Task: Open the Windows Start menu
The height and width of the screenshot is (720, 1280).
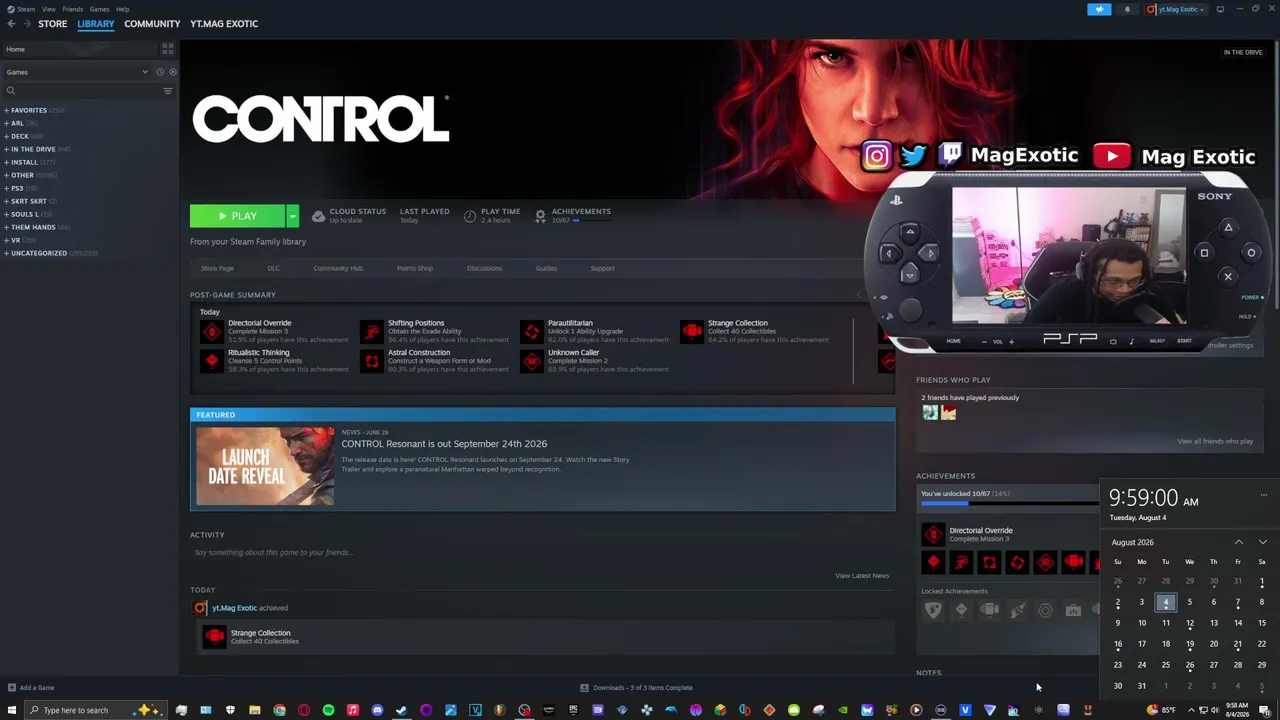Action: (x=11, y=710)
